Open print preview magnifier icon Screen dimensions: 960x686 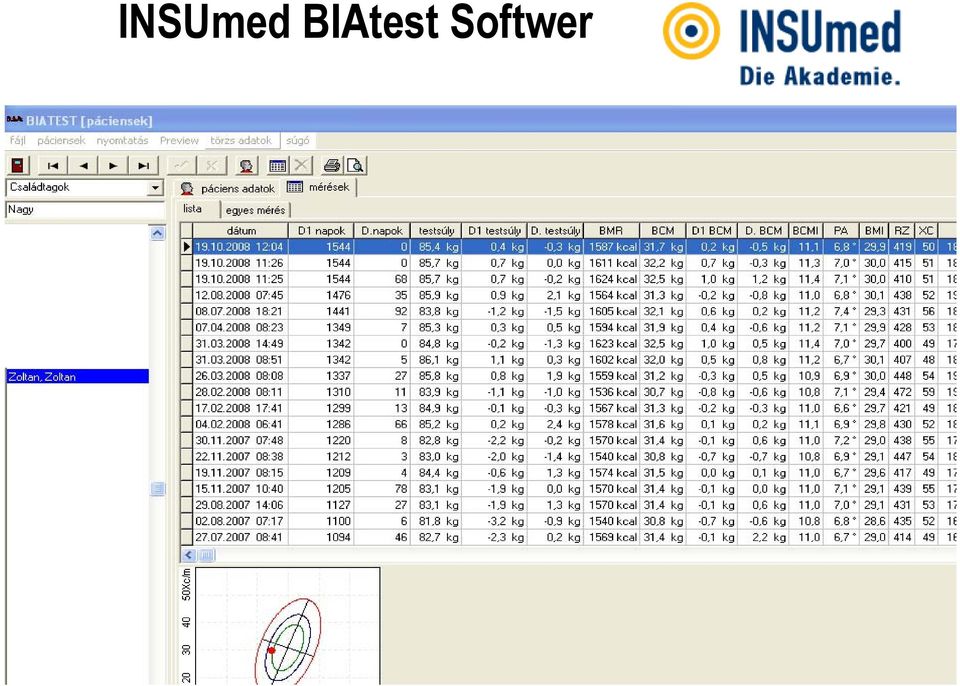pyautogui.click(x=355, y=165)
